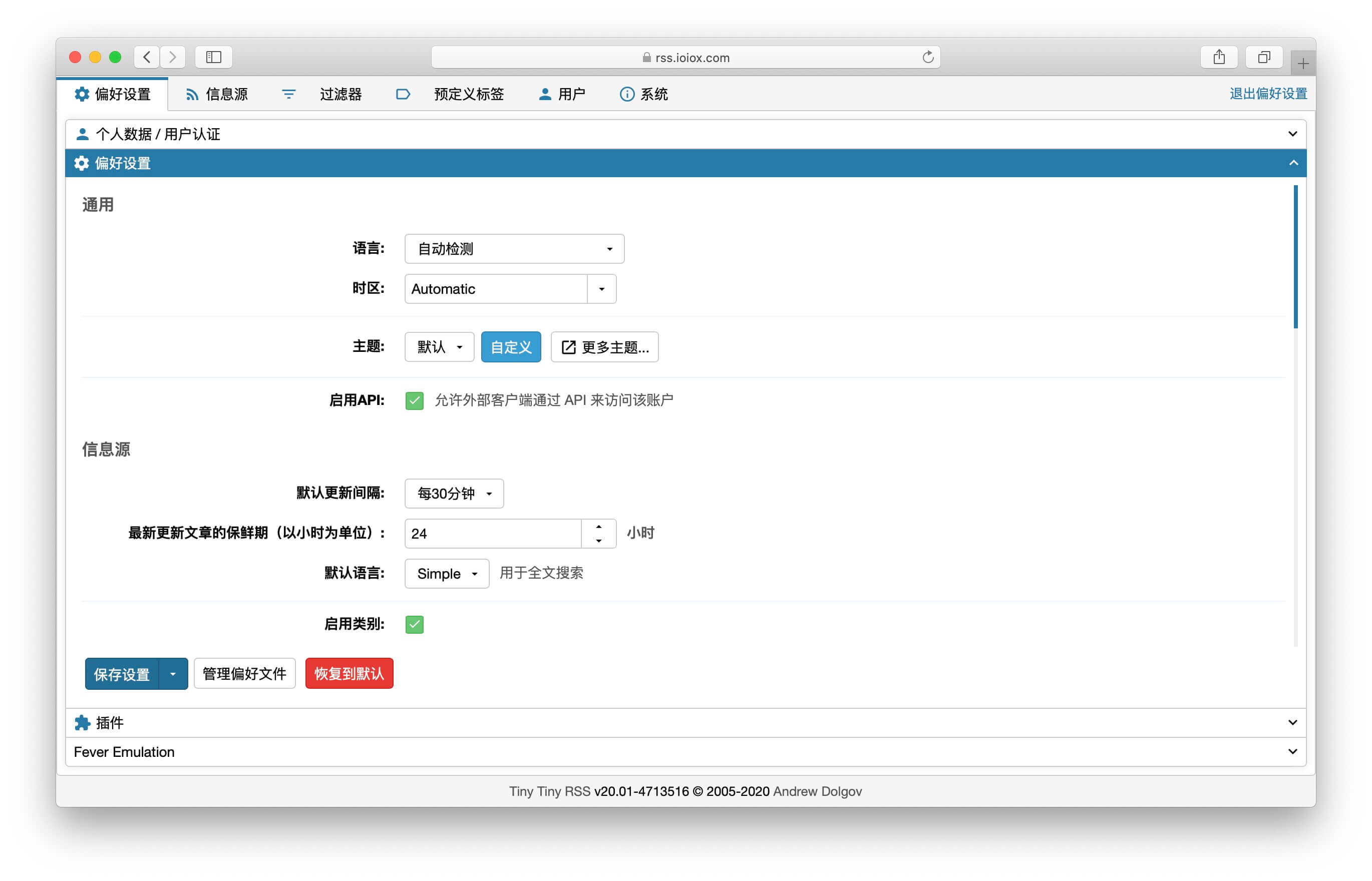The height and width of the screenshot is (881, 1372).
Task: Switch to the 过滤器 tab
Action: (321, 94)
